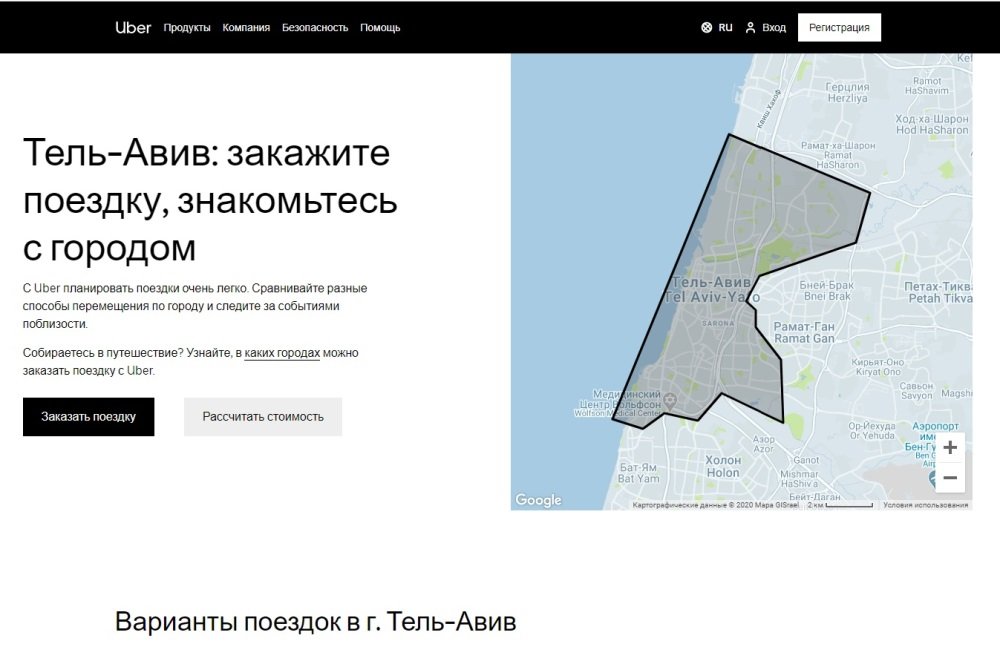
Task: Open the Безопасность menu
Action: (315, 27)
